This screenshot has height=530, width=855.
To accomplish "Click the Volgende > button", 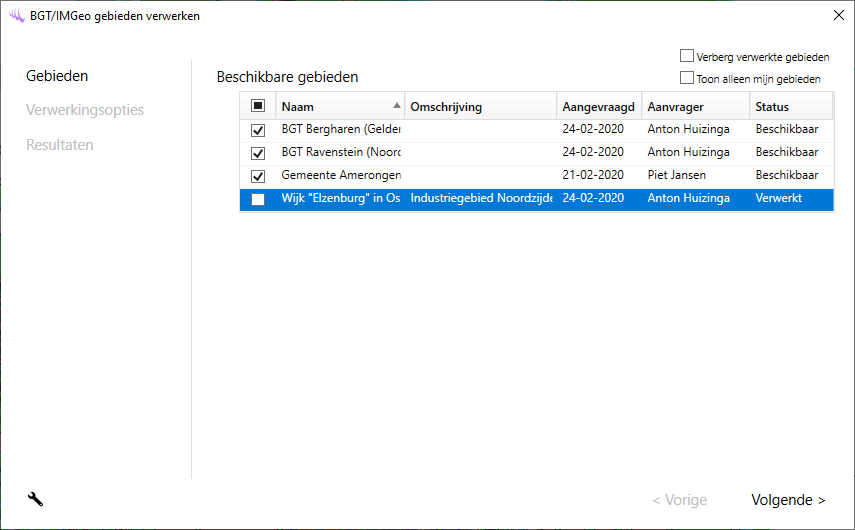I will click(x=788, y=500).
